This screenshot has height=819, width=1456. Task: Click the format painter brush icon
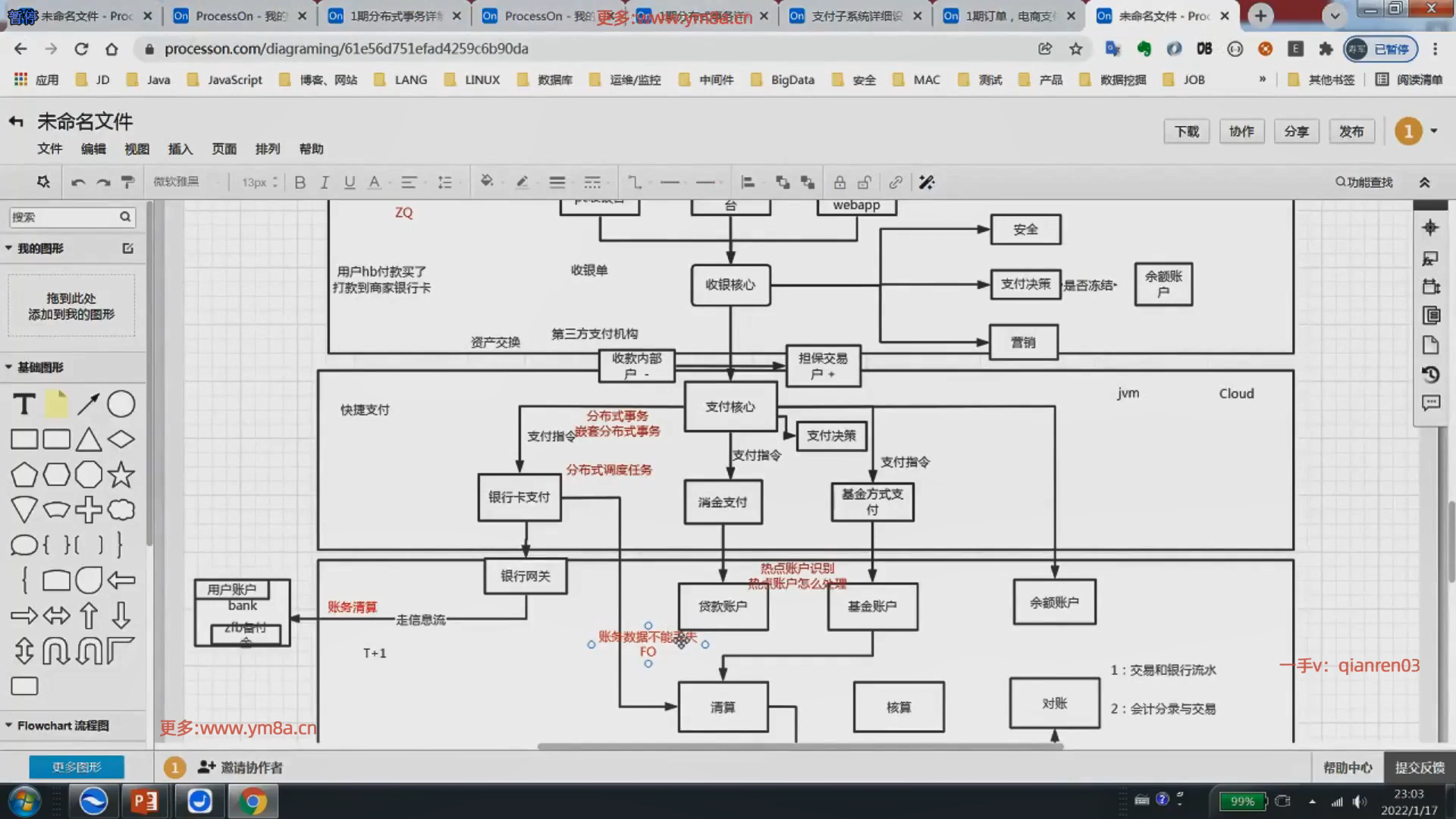127,182
